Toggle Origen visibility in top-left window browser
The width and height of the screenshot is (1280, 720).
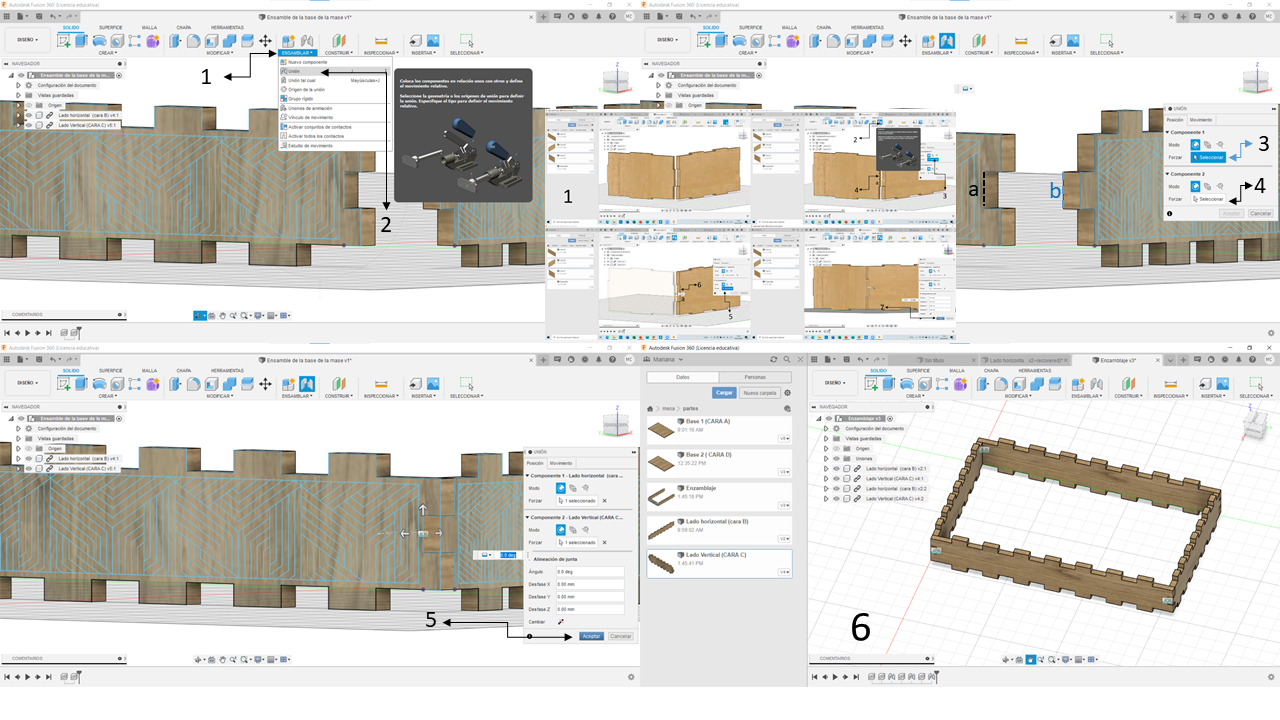(28, 105)
